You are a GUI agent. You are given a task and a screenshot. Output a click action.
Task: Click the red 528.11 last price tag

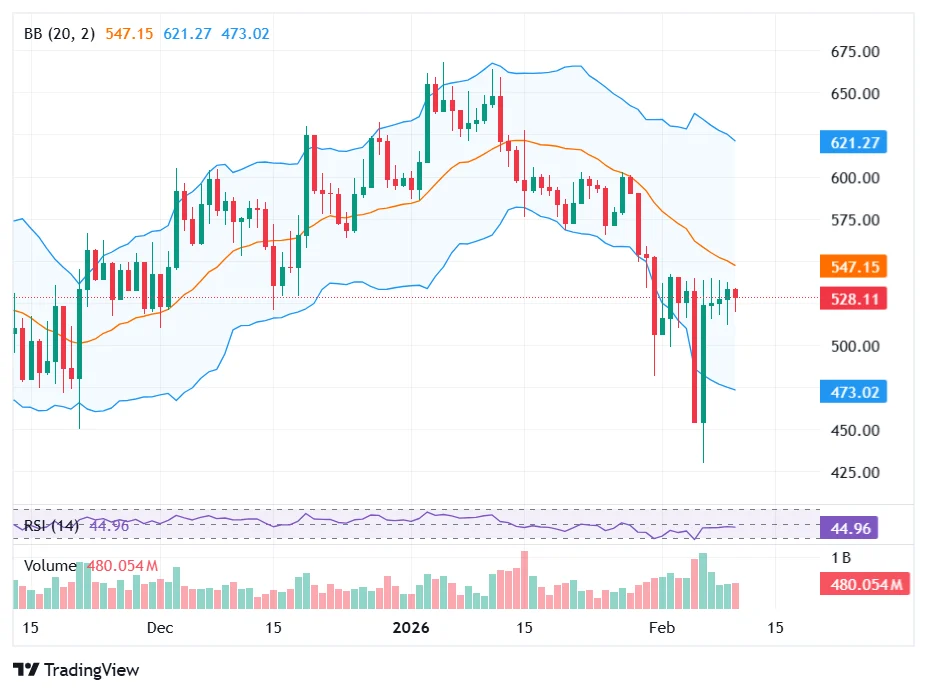[852, 299]
